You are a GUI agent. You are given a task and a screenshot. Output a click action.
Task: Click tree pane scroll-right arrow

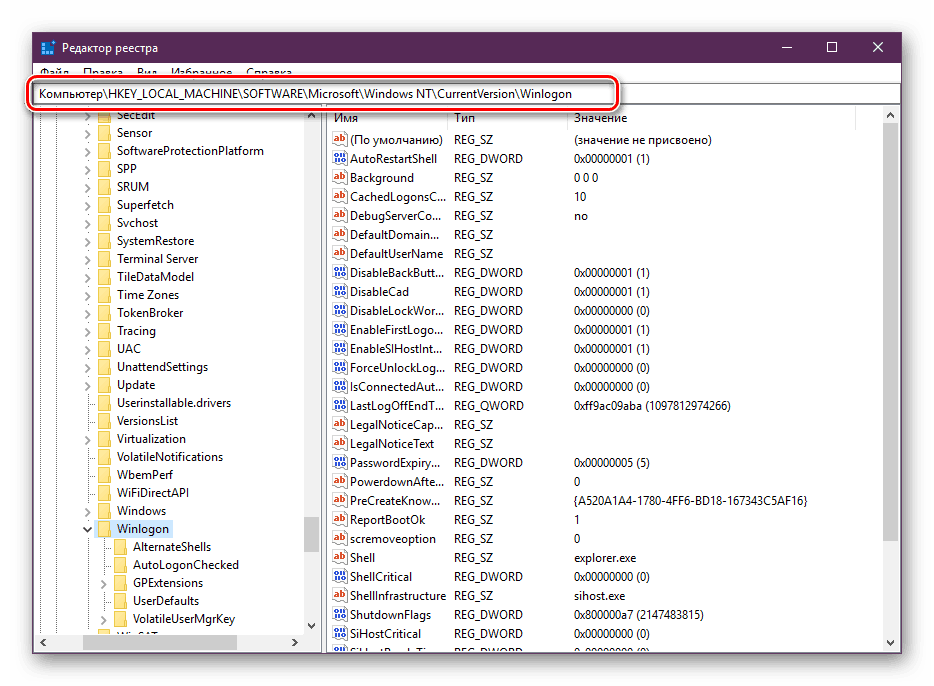tap(294, 642)
